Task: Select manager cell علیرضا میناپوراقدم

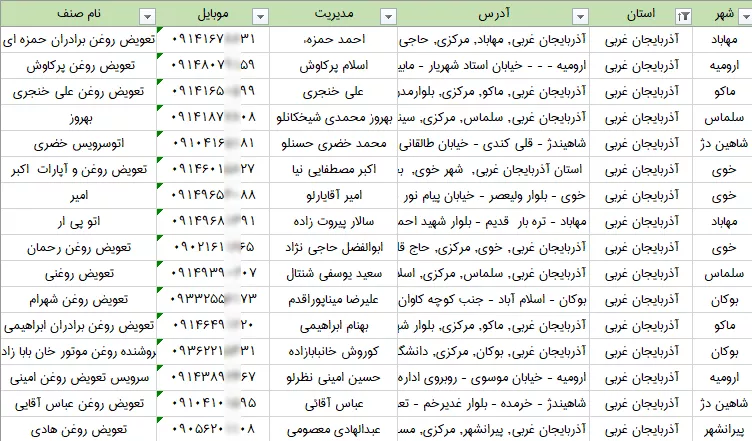Action: coord(334,299)
